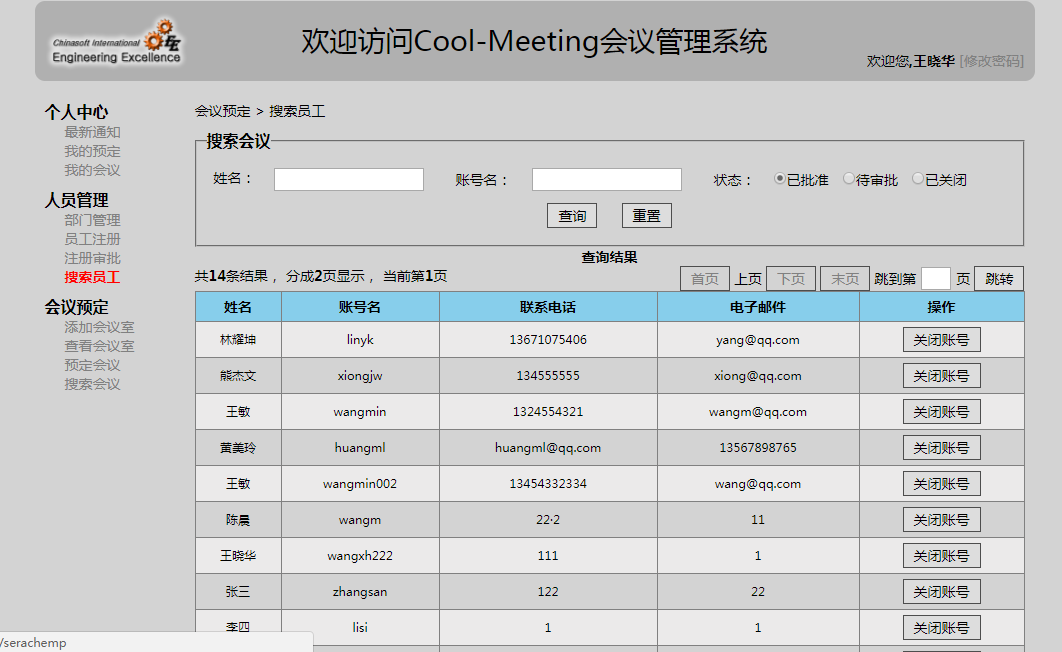Click the 13567898765 cell
Viewport: 1062px width, 652px height.
(758, 448)
